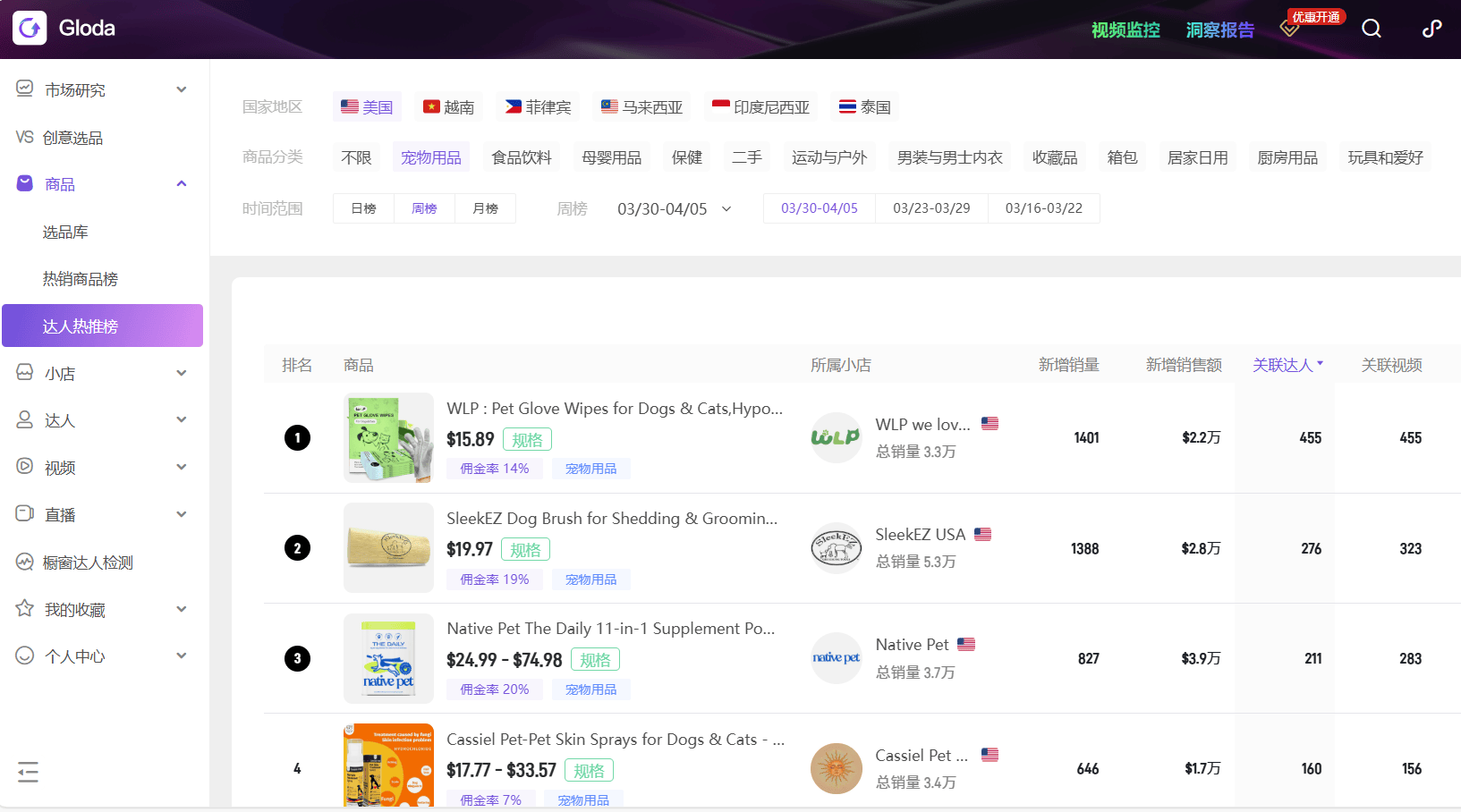The height and width of the screenshot is (812, 1461).
Task: Click the 直播 live stream icon
Action: tap(25, 514)
